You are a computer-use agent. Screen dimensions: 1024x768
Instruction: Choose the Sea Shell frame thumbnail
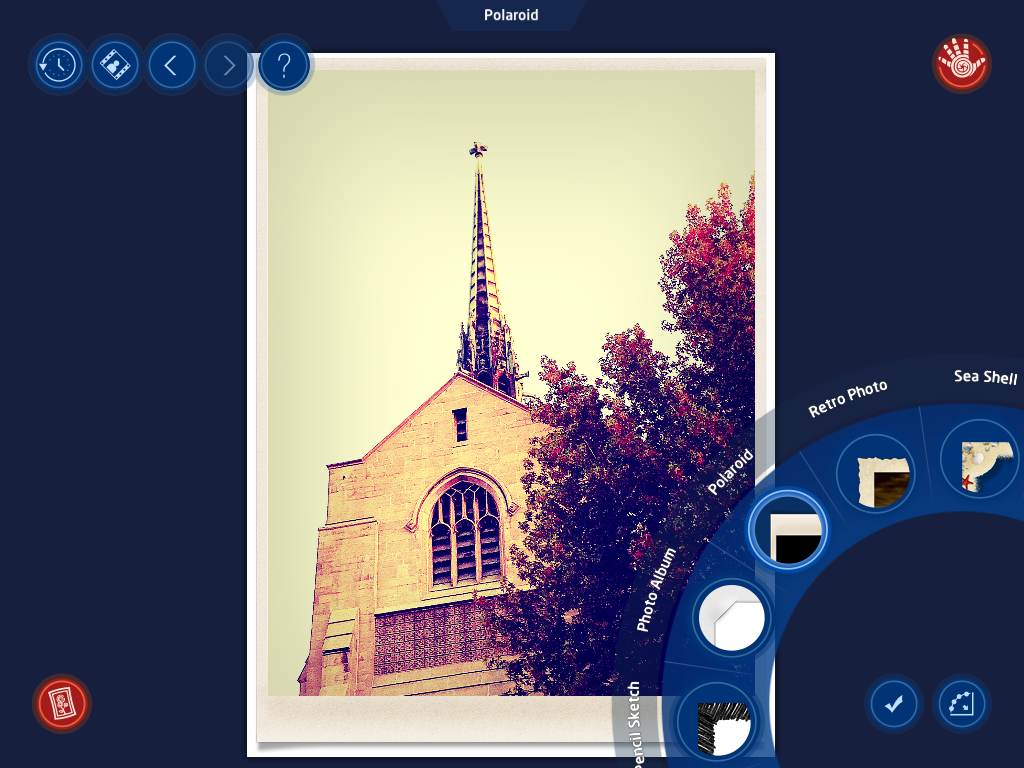coord(979,459)
